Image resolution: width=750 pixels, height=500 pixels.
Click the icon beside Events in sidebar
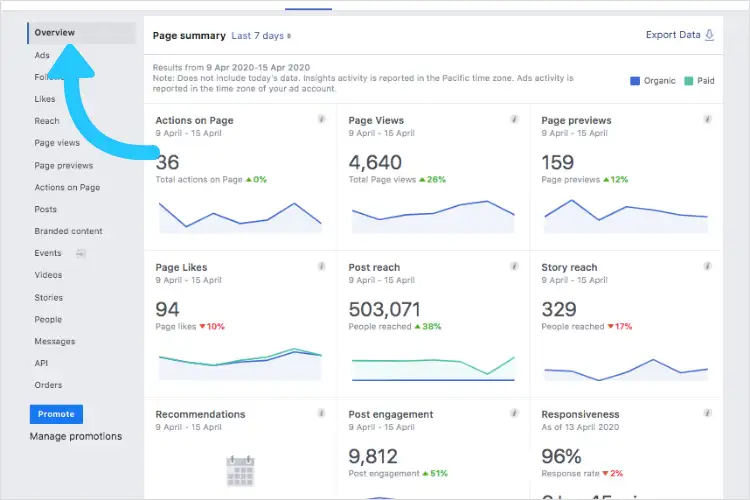click(x=81, y=254)
